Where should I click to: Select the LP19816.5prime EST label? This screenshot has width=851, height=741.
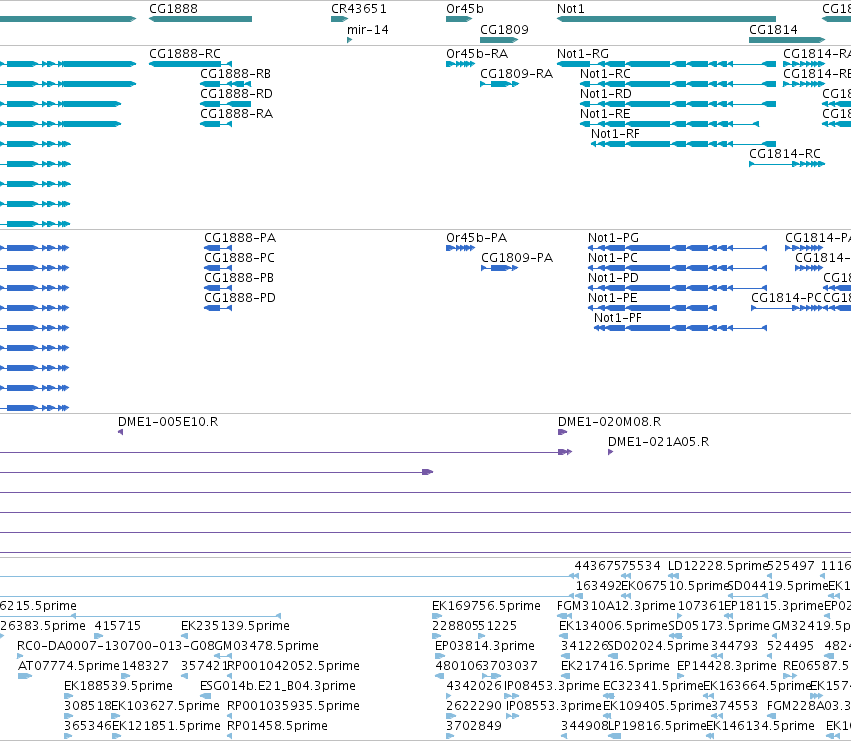[657, 726]
